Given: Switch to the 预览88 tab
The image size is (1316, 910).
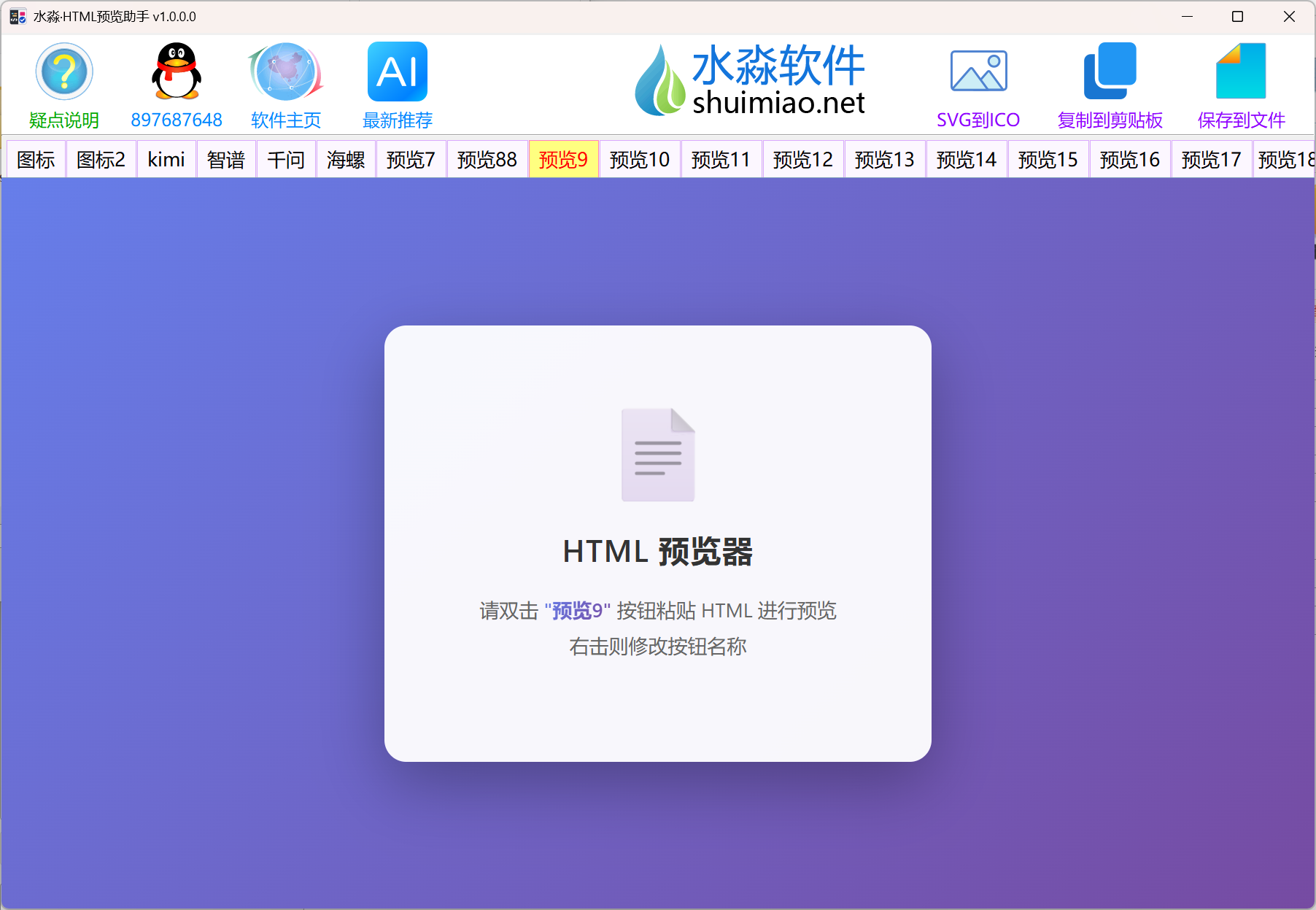Looking at the screenshot, I should tap(486, 159).
